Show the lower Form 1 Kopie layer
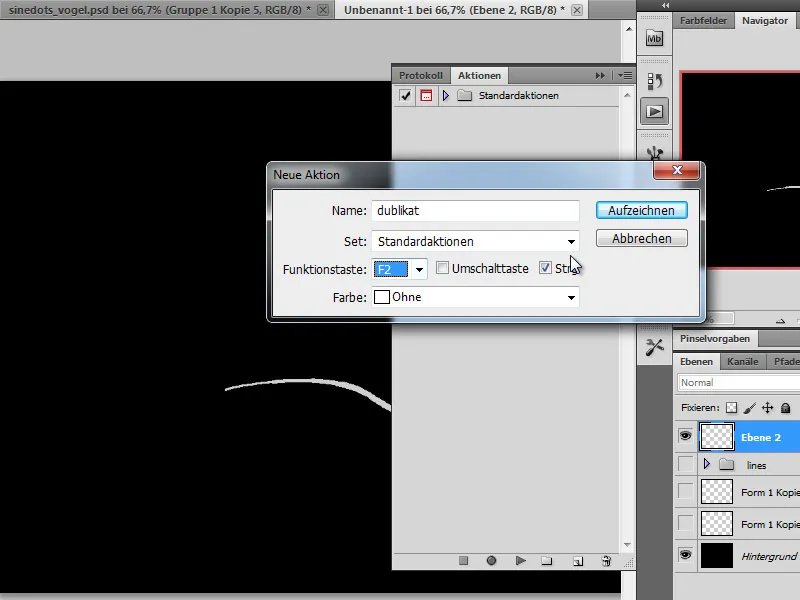This screenshot has height=600, width=800. (685, 524)
